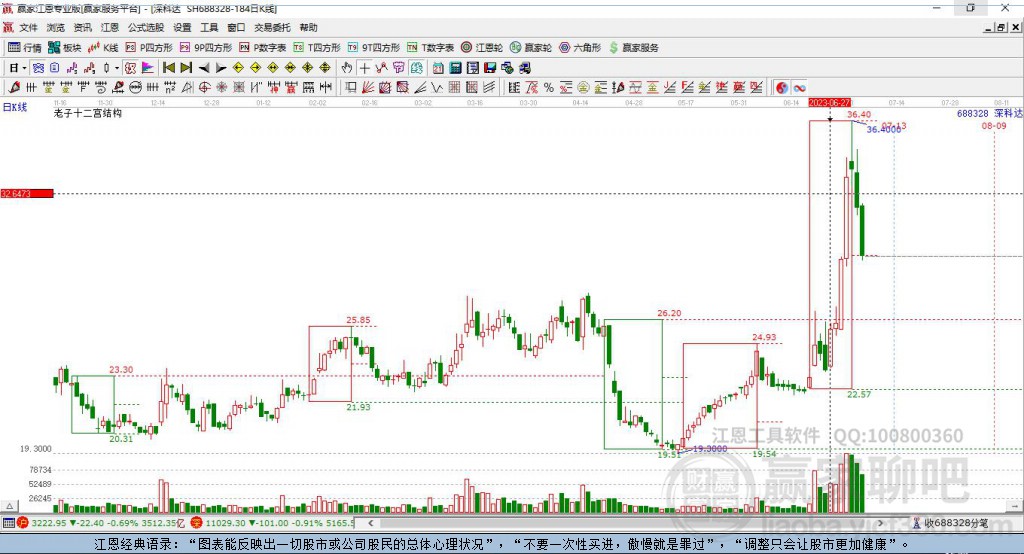Select the percent % tool
This screenshot has height=554, width=1024.
click(x=549, y=88)
